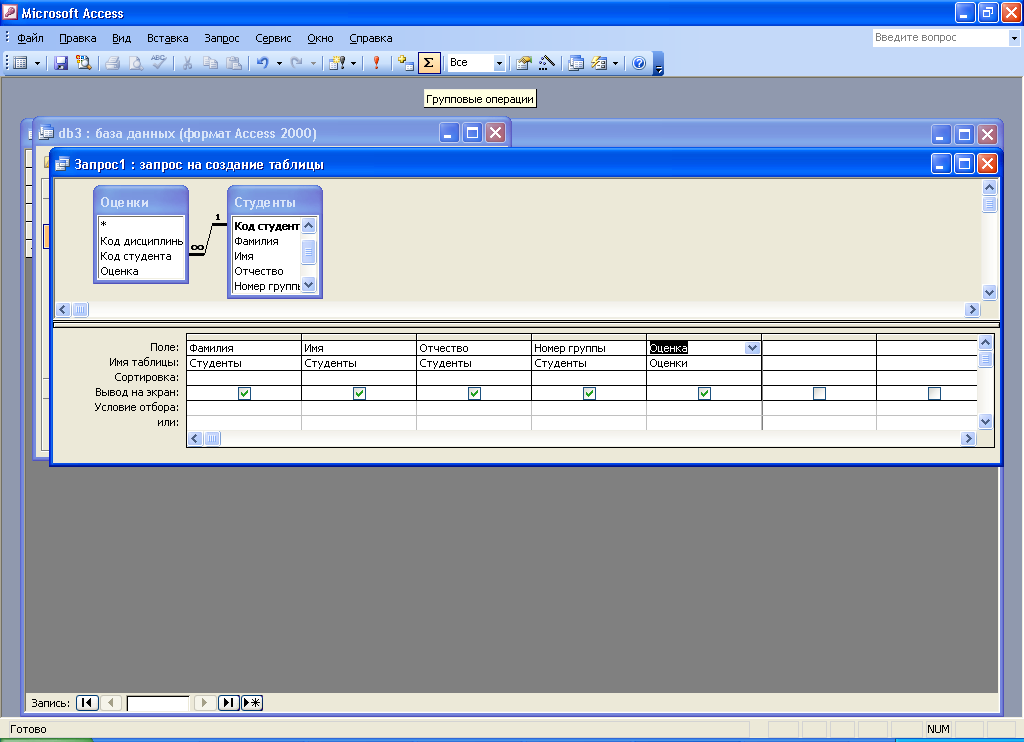The width and height of the screenshot is (1024, 742).
Task: Open the Query Type dropdown arrow
Action: click(353, 63)
